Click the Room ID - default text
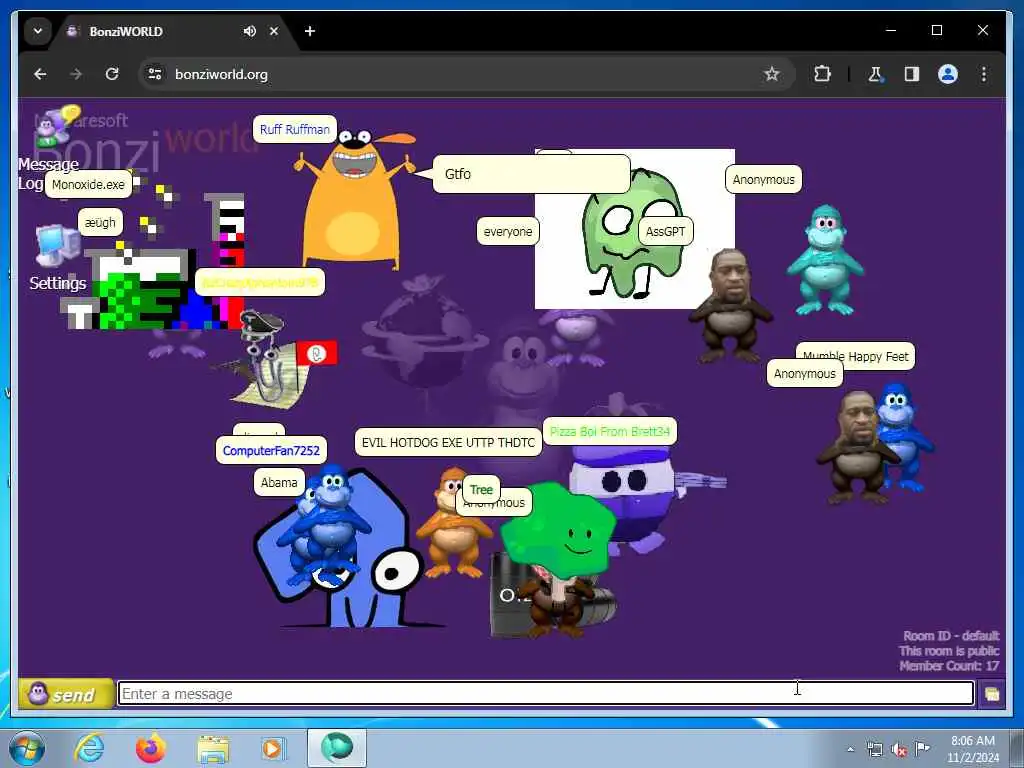The image size is (1024, 768). 951,635
